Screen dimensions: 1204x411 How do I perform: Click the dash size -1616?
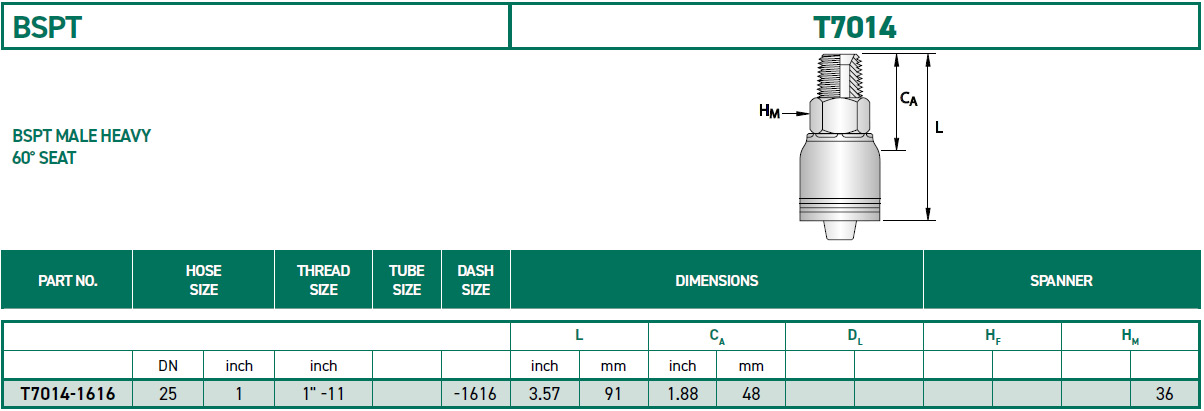(475, 394)
